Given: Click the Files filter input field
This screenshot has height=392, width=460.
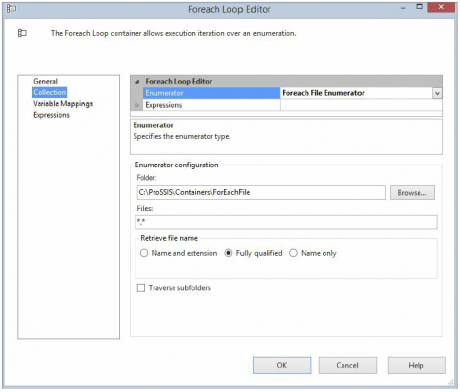Looking at the screenshot, I should pyautogui.click(x=286, y=222).
